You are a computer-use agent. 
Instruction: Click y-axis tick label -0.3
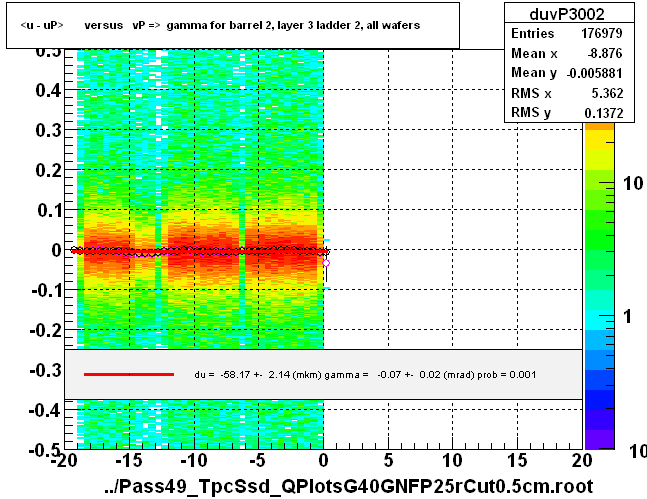coord(46,370)
